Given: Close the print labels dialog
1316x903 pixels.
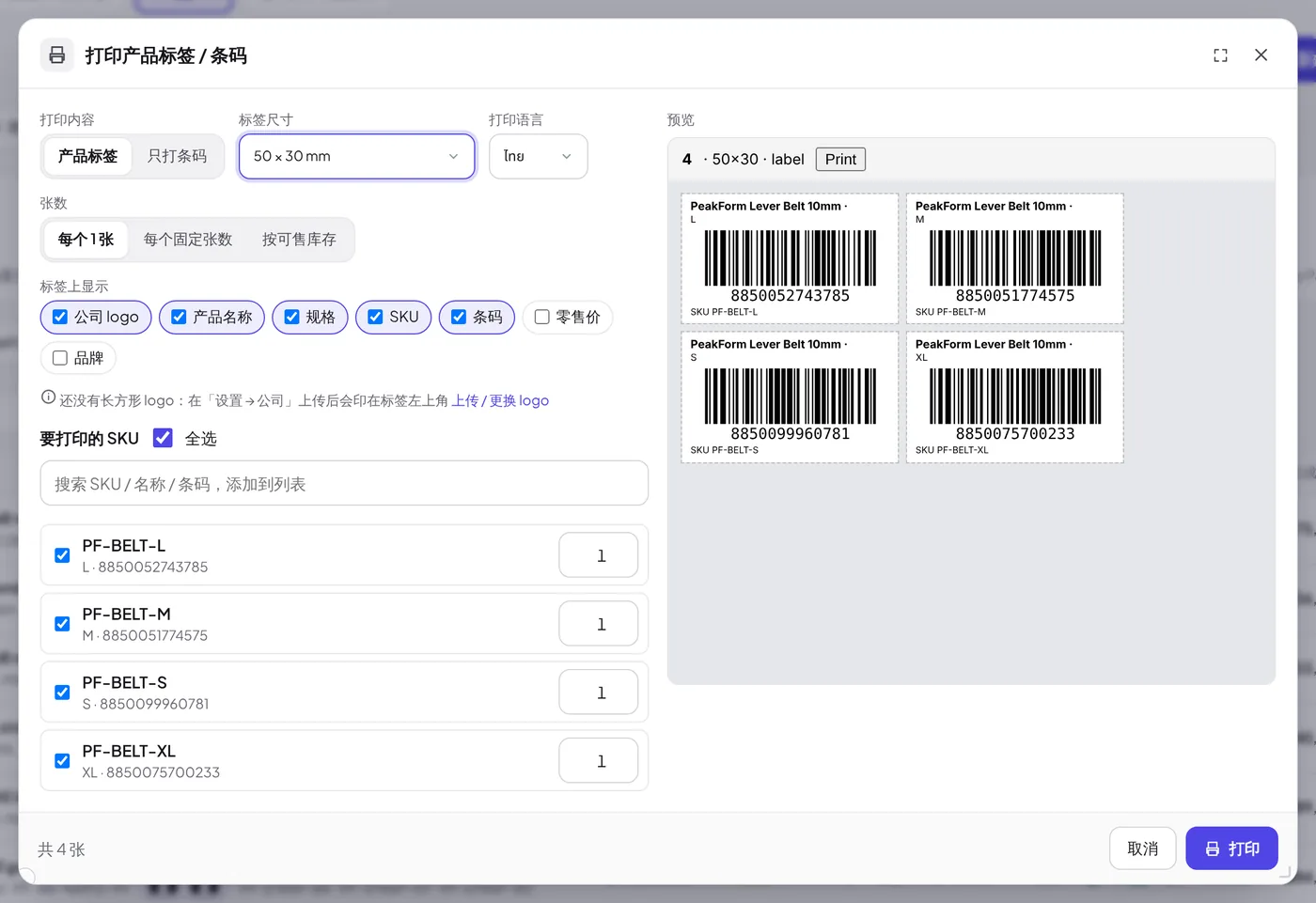Looking at the screenshot, I should 1261,55.
